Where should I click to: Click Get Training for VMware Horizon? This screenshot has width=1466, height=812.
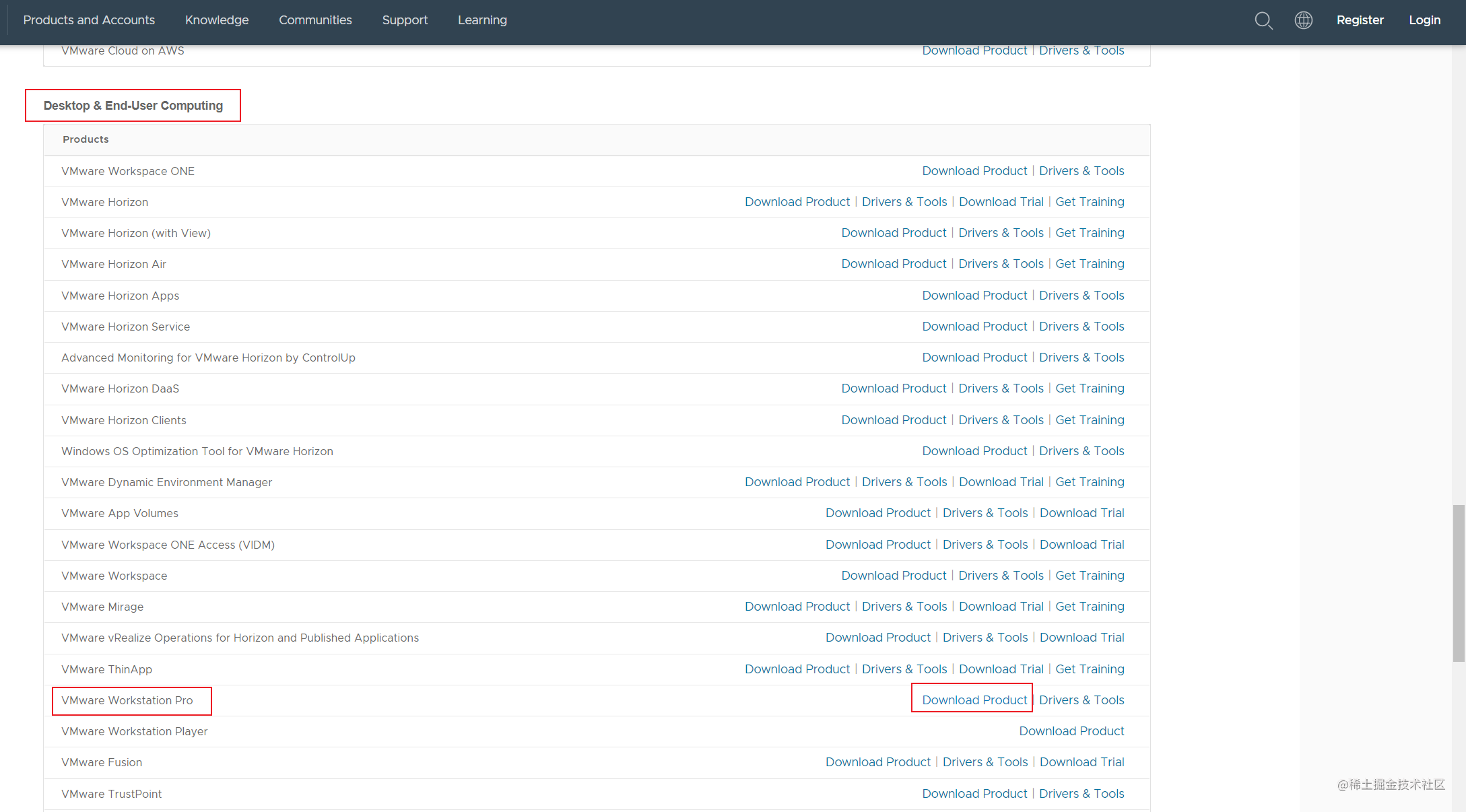[x=1089, y=202]
